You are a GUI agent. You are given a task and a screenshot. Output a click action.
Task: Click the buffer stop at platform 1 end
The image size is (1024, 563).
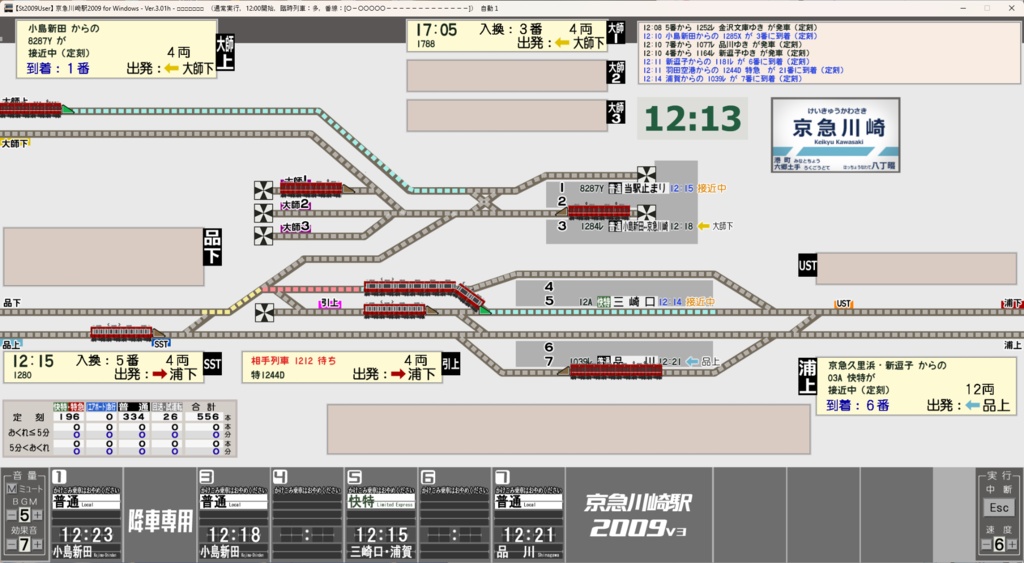pos(646,175)
